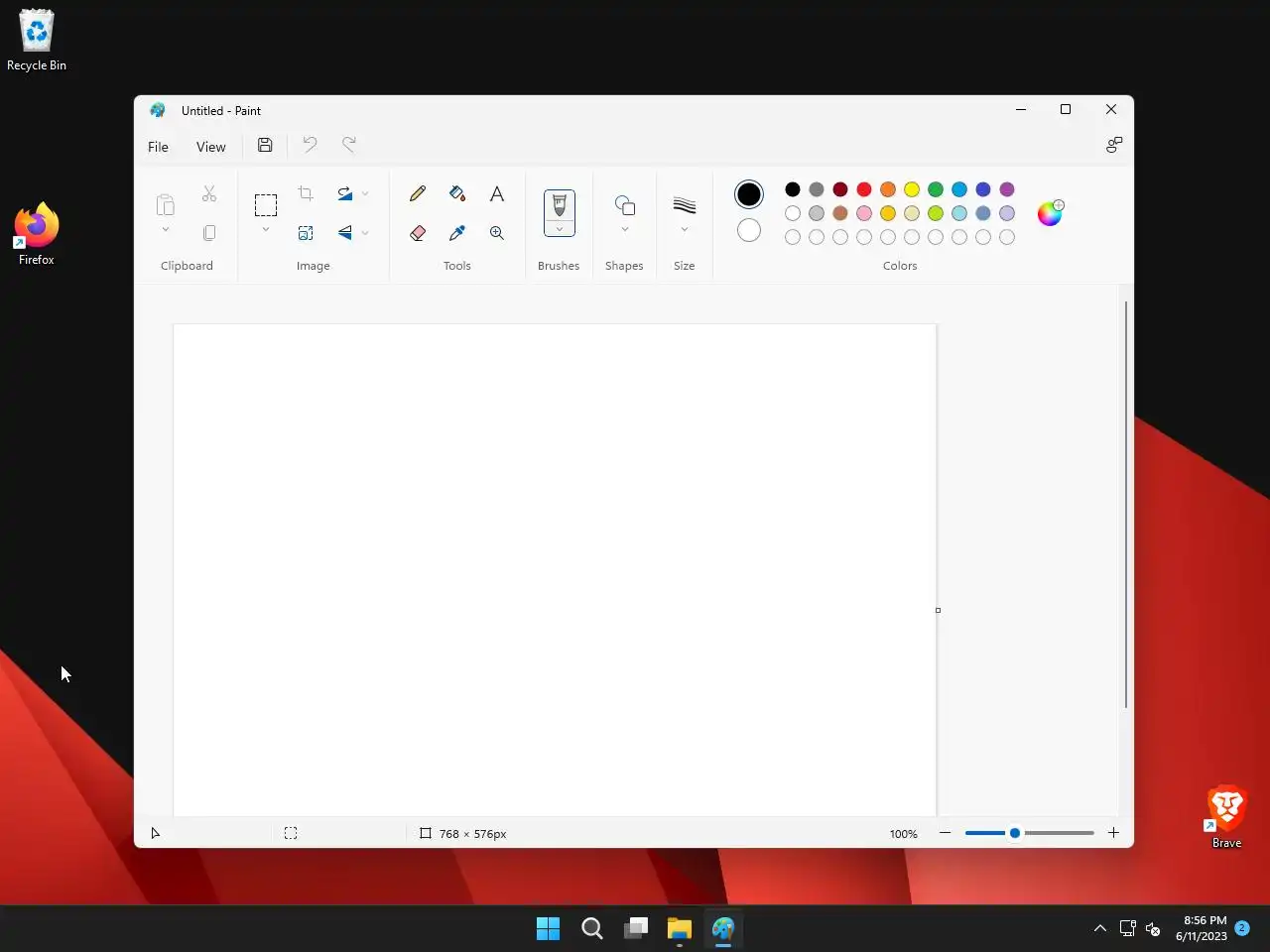This screenshot has height=952, width=1270.
Task: Choose the orange color swatch
Action: point(888,189)
